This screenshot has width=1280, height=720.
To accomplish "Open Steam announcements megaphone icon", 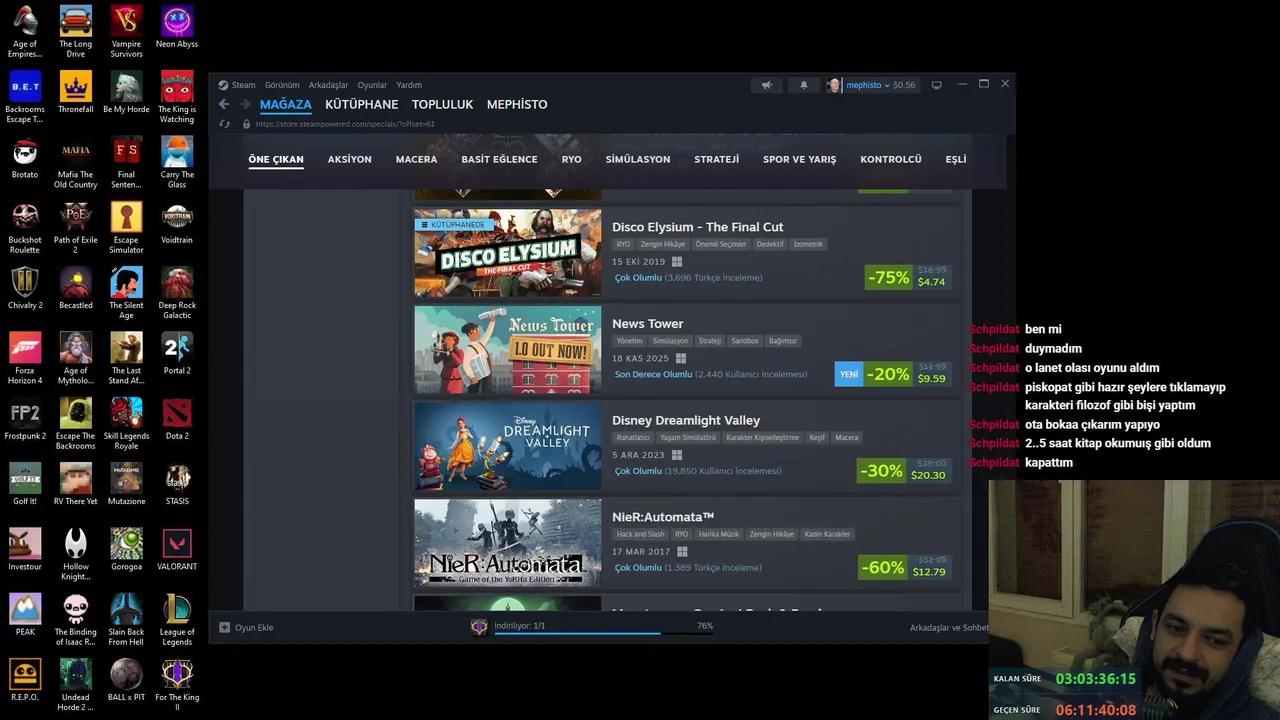I will tap(767, 85).
